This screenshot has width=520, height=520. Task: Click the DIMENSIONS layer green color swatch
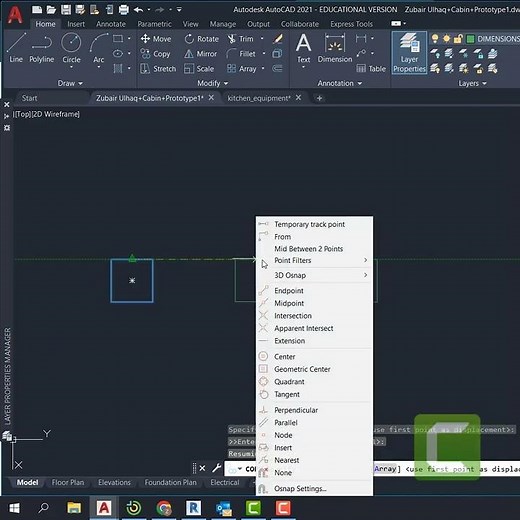point(470,39)
